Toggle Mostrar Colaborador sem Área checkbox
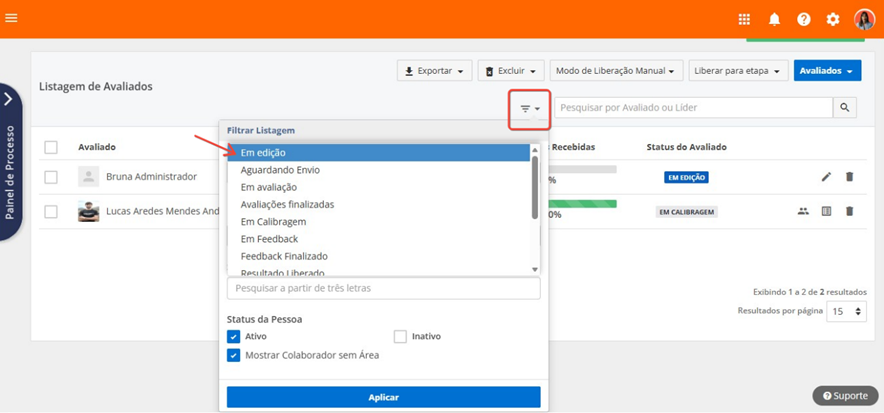This screenshot has width=884, height=413. pyautogui.click(x=234, y=355)
